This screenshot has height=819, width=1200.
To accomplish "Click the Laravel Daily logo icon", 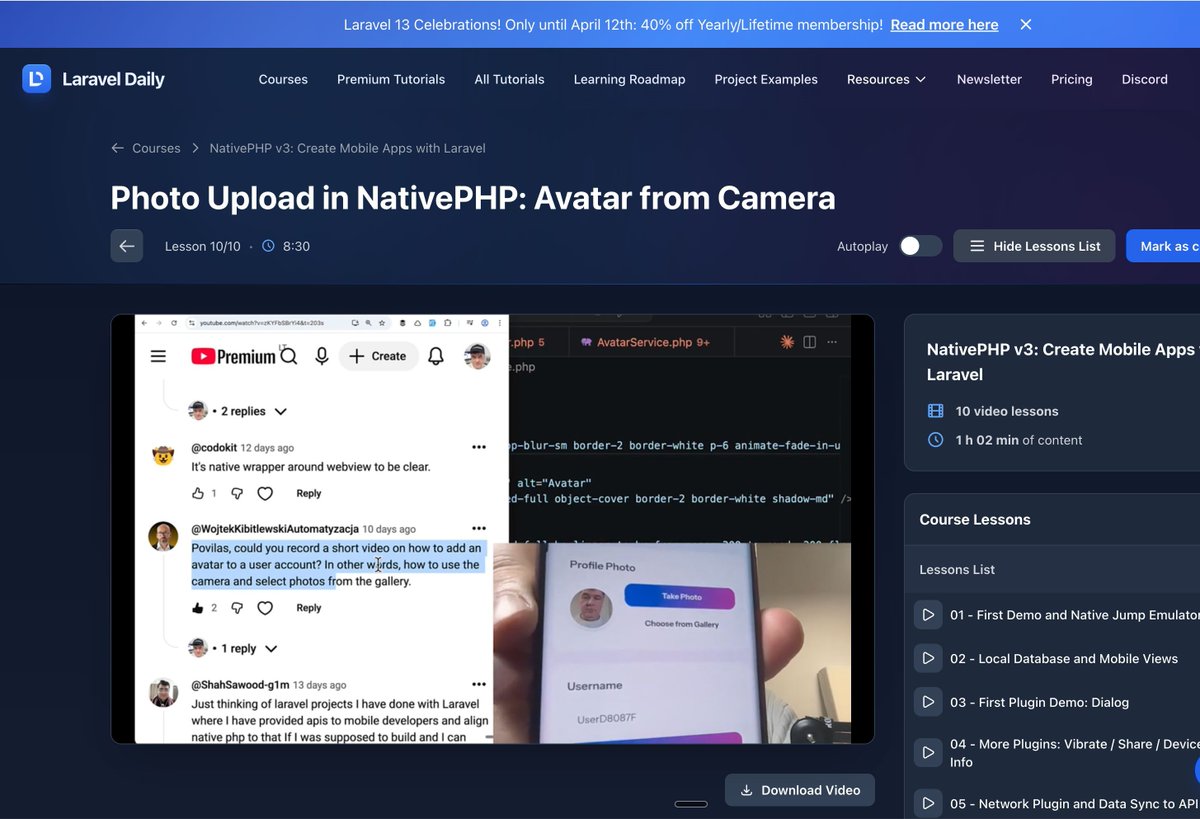I will coord(36,78).
